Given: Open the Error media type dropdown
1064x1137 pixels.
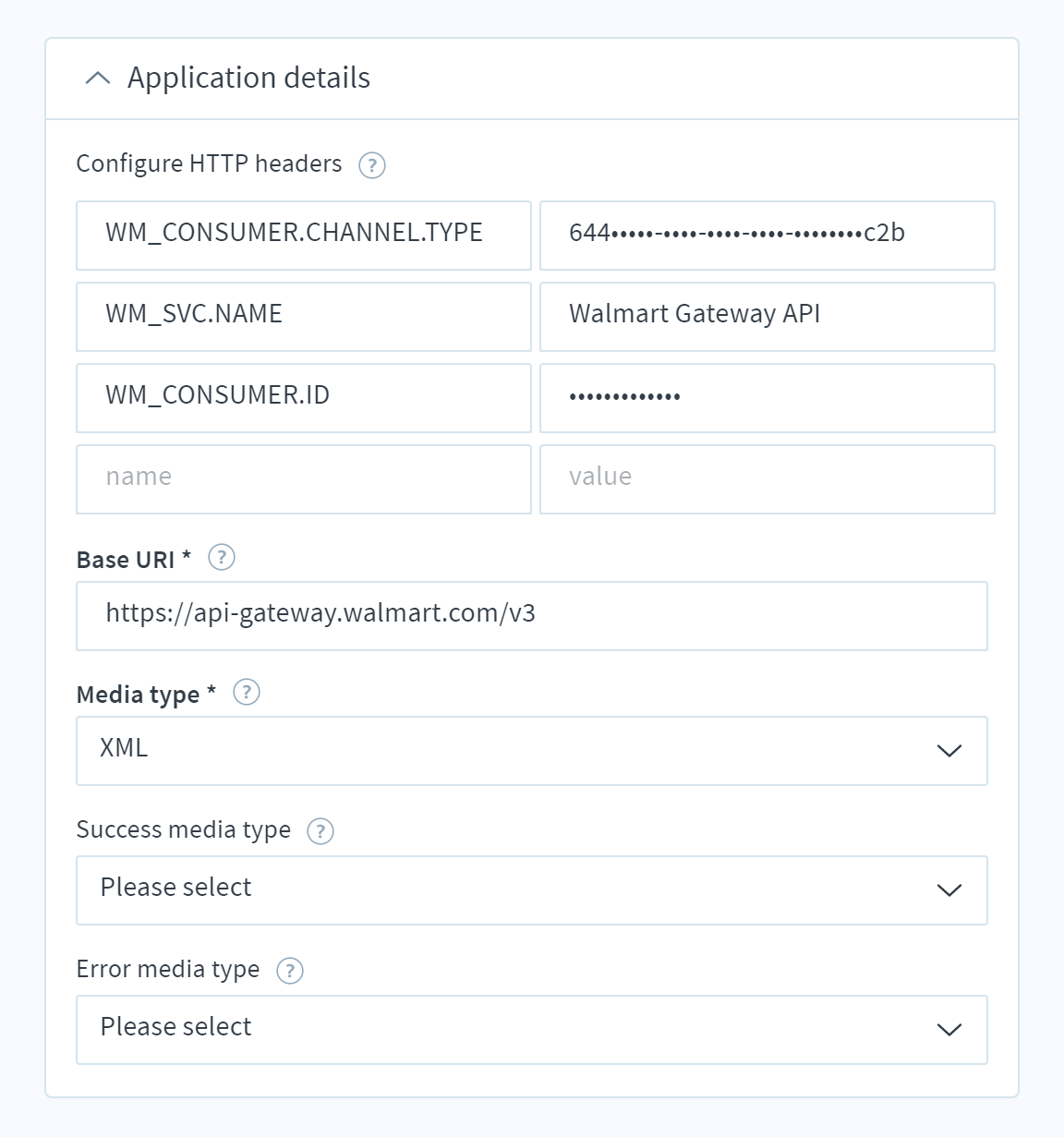Looking at the screenshot, I should click(x=532, y=1030).
